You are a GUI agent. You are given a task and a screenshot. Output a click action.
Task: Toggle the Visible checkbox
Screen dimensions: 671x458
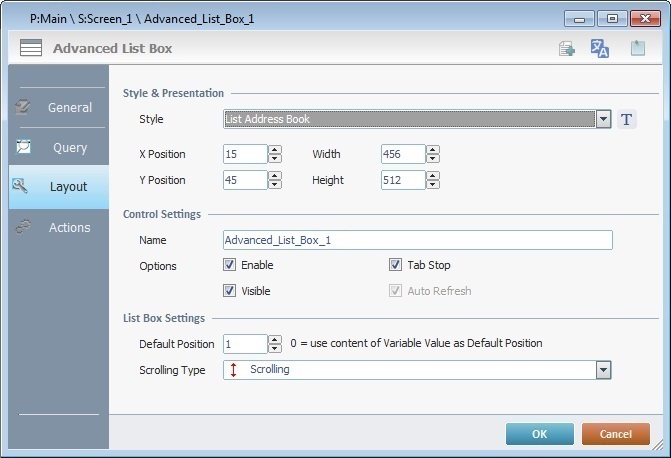pos(229,291)
